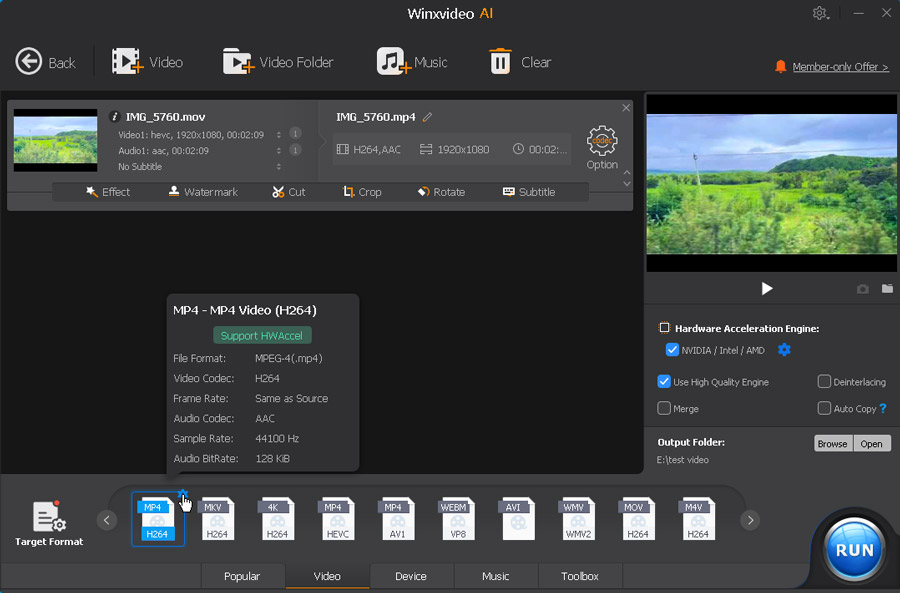Open the Rotate tool
Screen dimensions: 900x593
[x=441, y=192]
